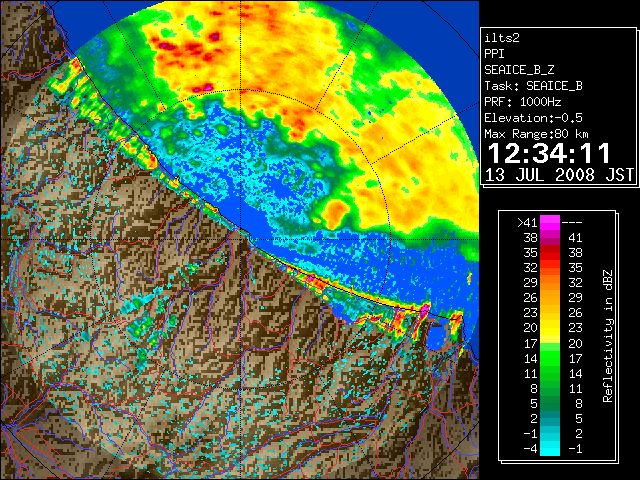Click the 'SEAICE_B_Z' product name

point(519,70)
